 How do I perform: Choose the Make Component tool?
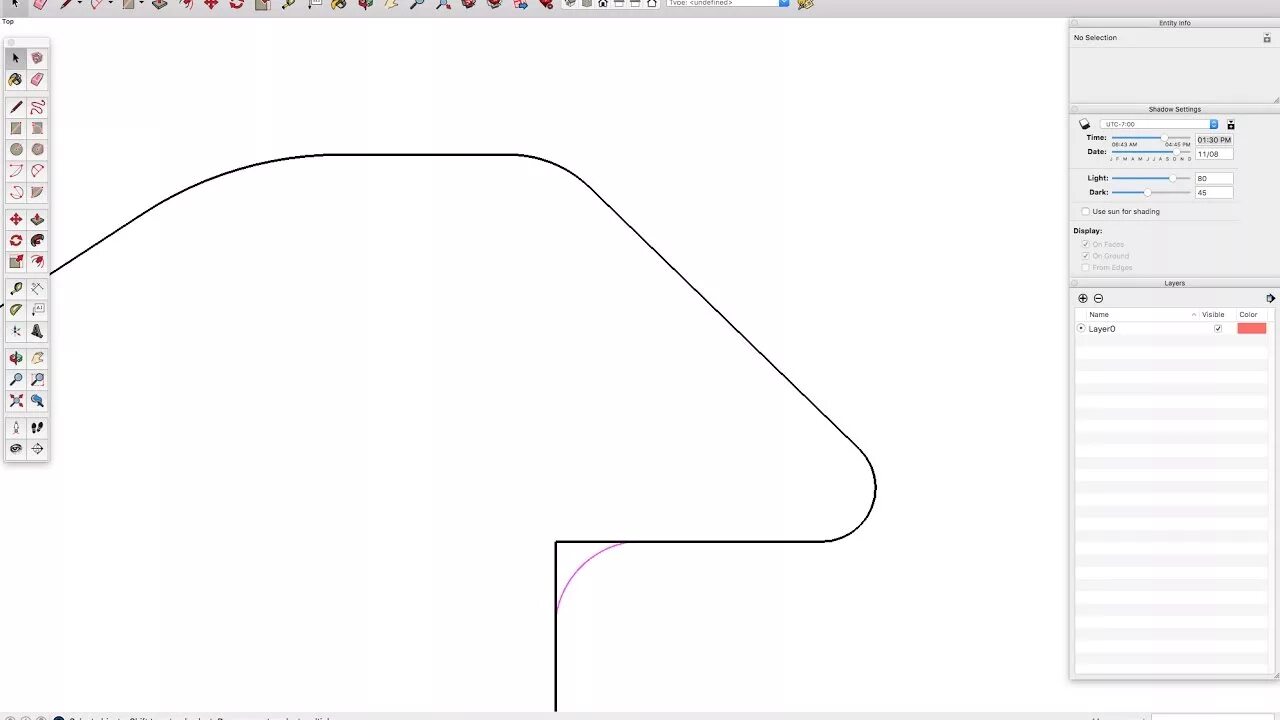click(37, 58)
